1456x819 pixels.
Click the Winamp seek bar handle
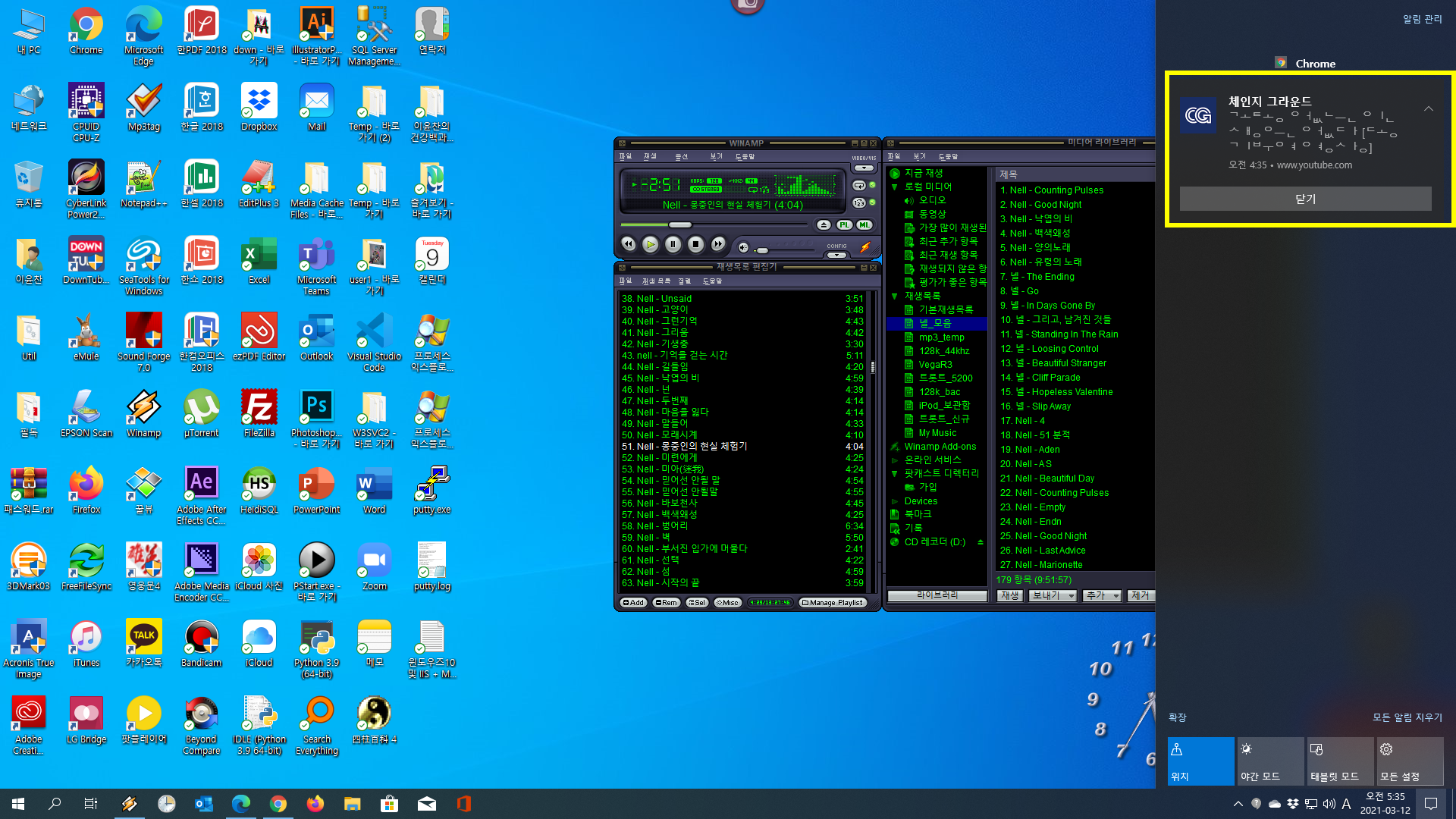pyautogui.click(x=679, y=225)
